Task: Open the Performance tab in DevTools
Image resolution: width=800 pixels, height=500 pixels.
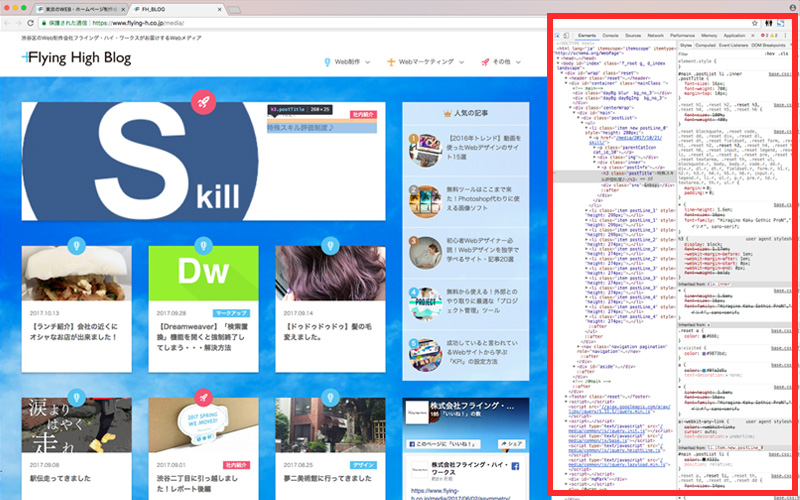Action: (682, 36)
